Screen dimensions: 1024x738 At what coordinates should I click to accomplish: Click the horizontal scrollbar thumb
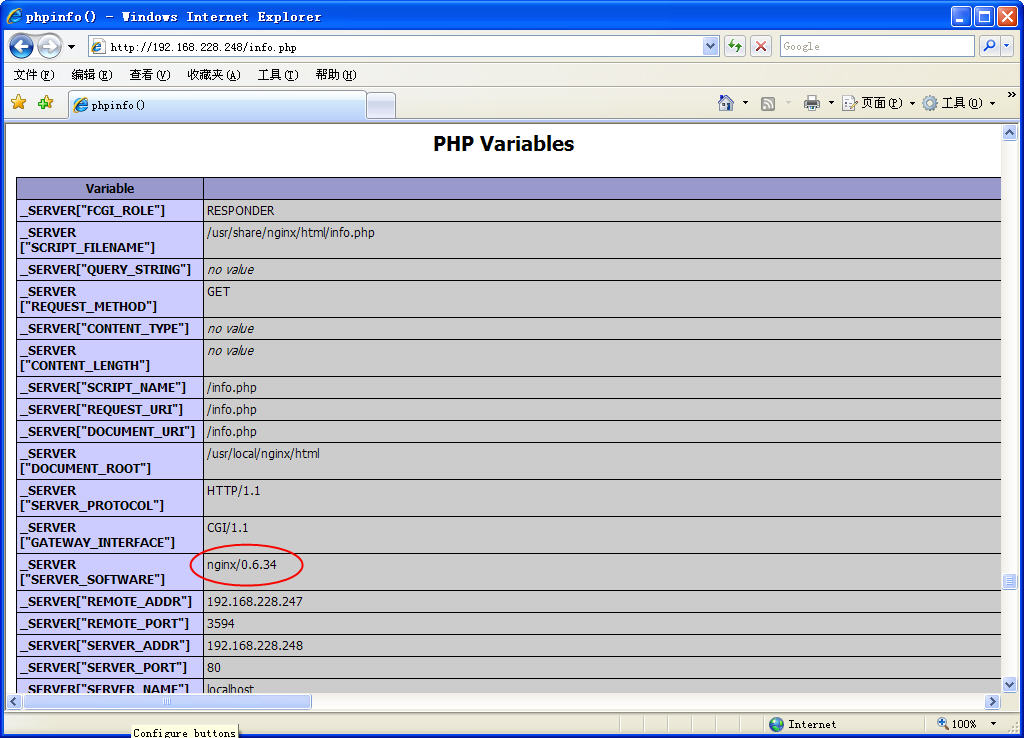167,702
